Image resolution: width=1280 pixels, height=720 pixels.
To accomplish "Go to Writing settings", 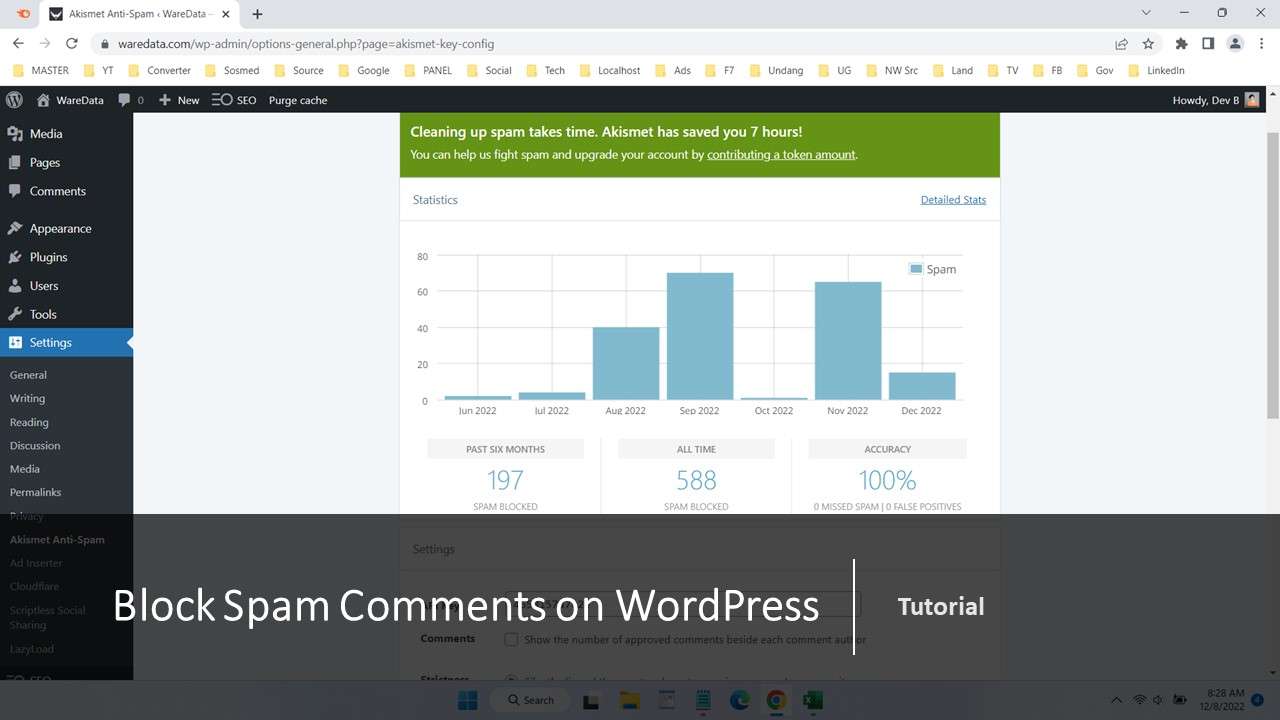I will click(x=27, y=398).
